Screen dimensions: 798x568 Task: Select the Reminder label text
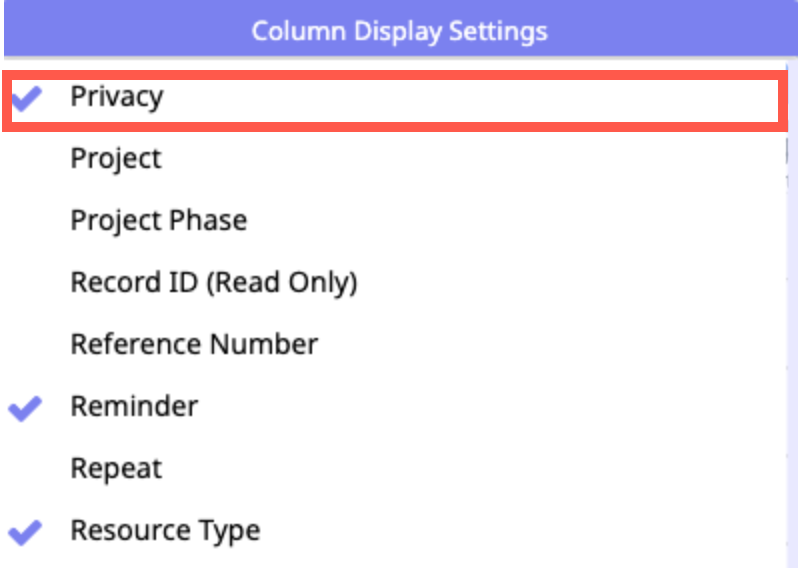click(134, 407)
